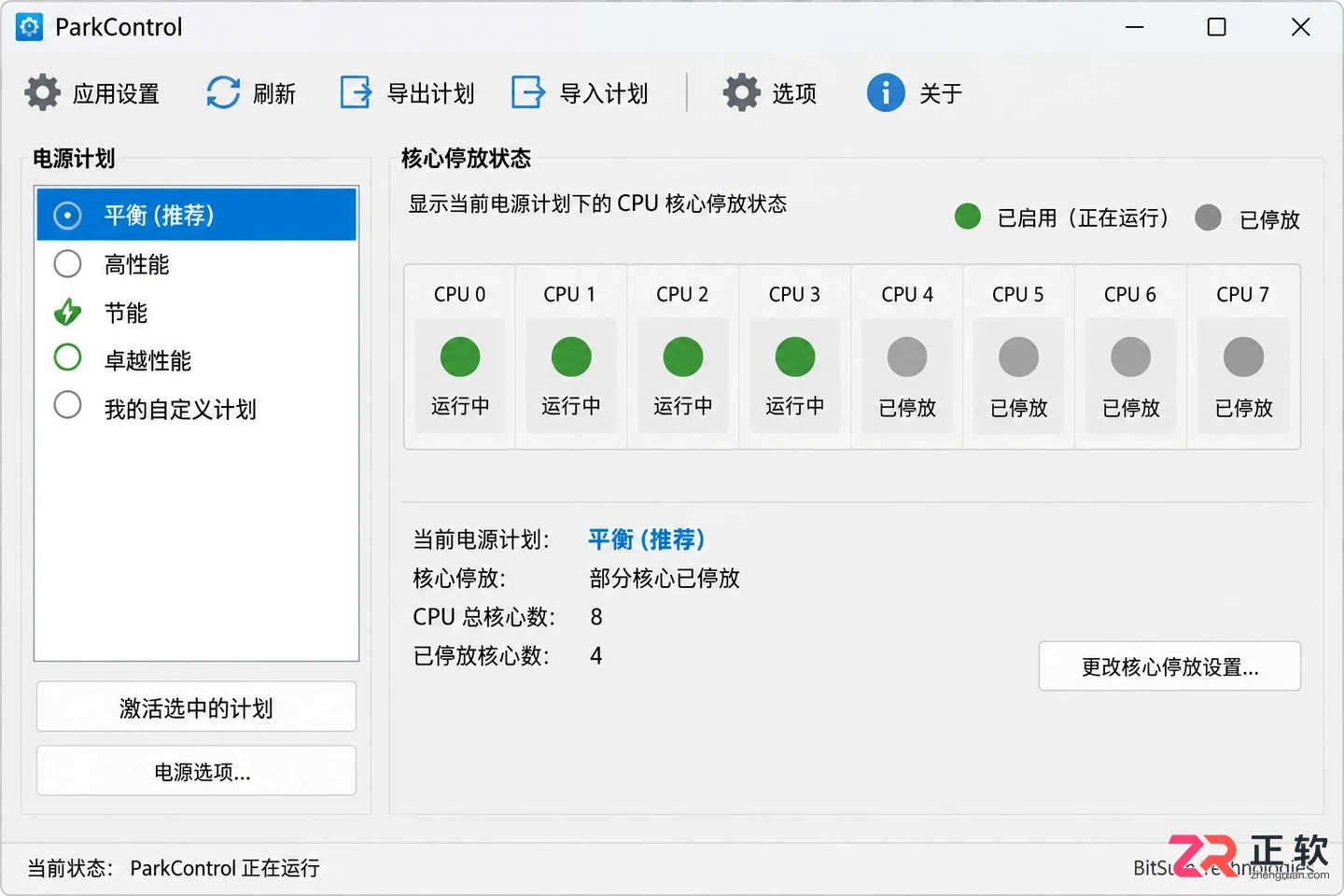Open 选项 via its gear icon
Viewport: 1344px width, 896px height.
[x=742, y=92]
